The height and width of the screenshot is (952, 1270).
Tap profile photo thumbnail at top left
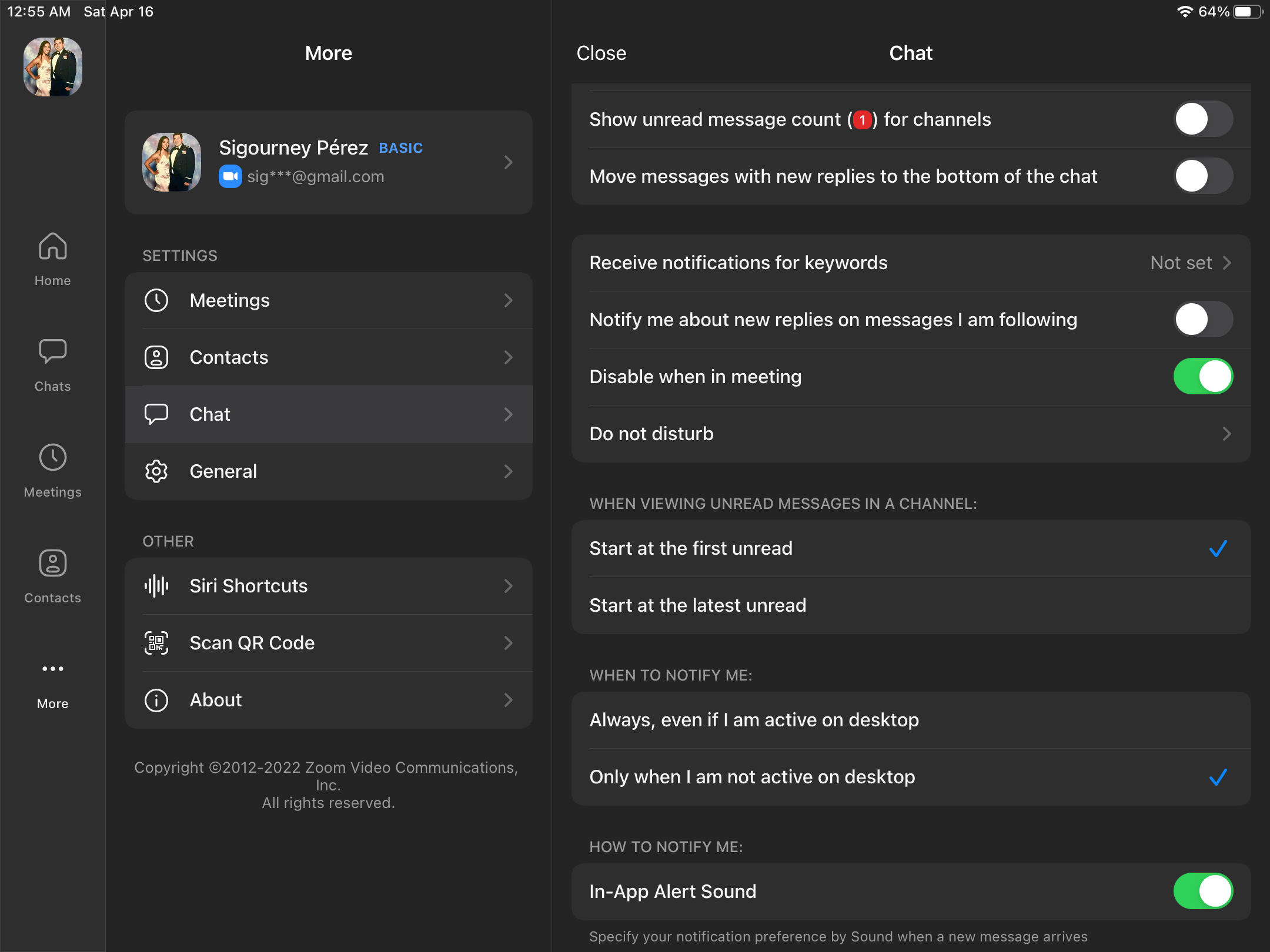pos(53,67)
